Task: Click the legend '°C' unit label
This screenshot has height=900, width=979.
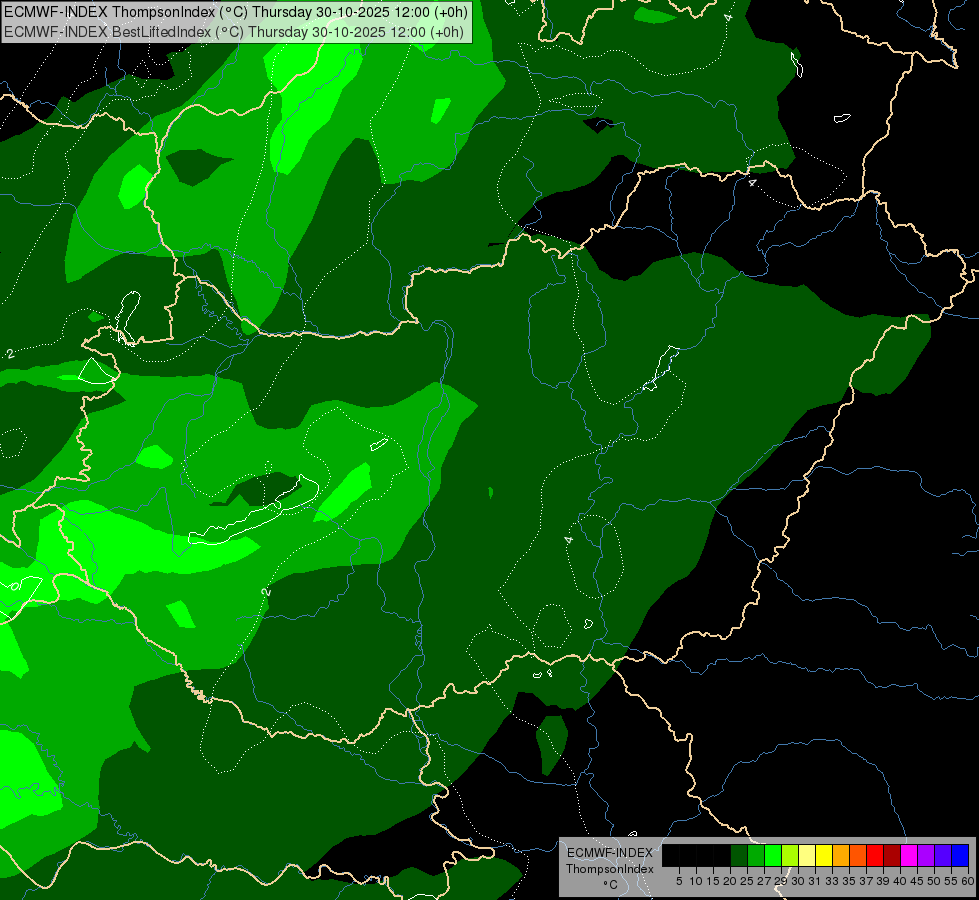Action: (x=611, y=885)
